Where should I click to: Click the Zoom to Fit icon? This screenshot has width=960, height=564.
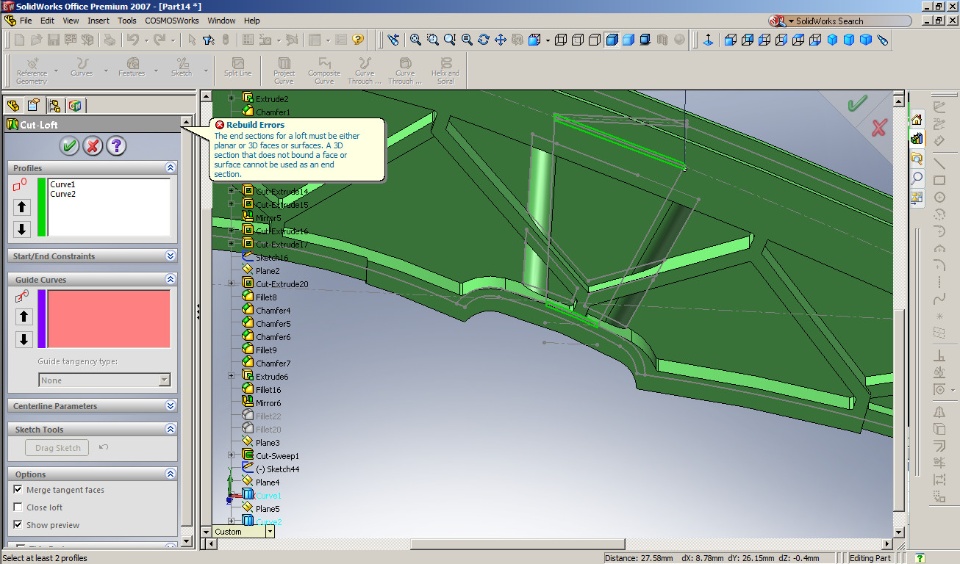416,40
